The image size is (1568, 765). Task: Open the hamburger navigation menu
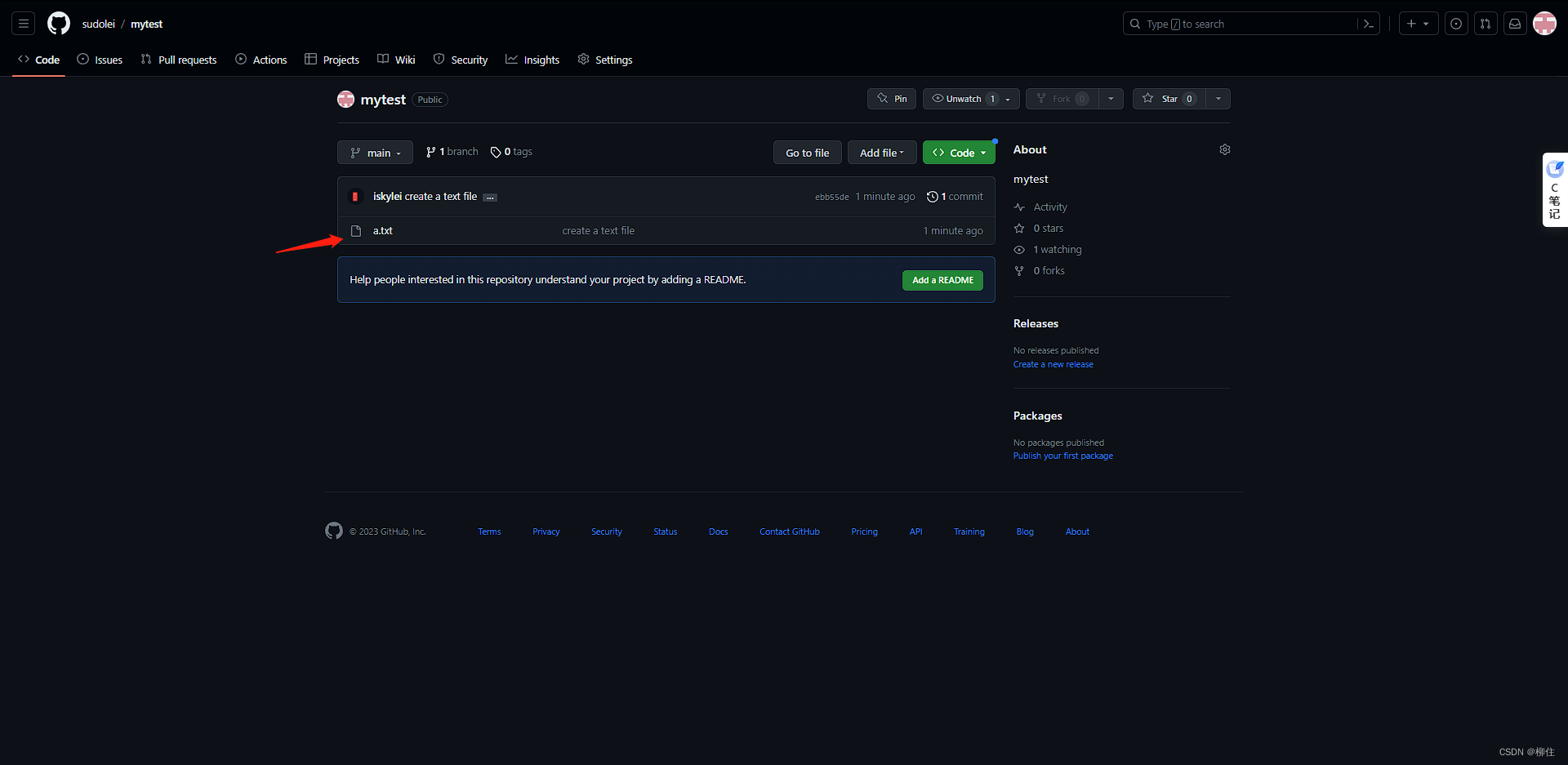[x=24, y=24]
